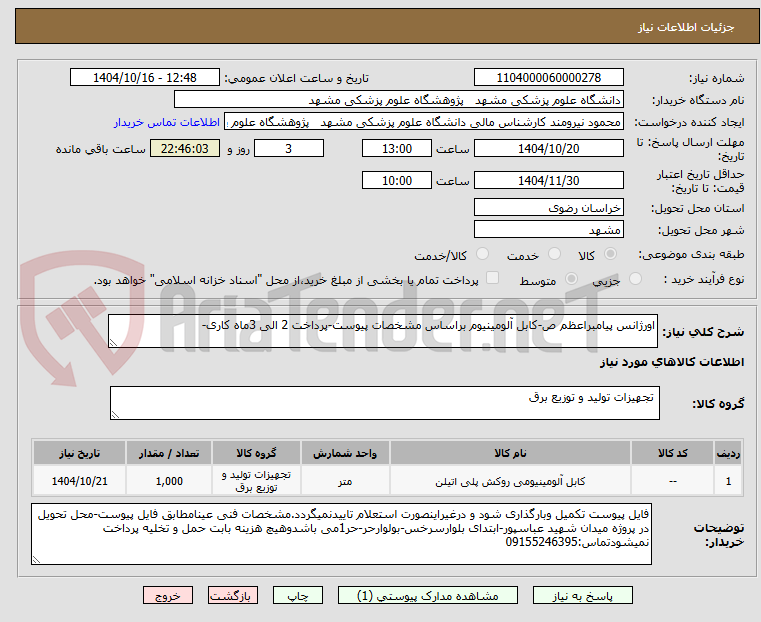The image size is (761, 622).
Task: Click the announcement date field 1404/10/16 - 12:48
Action: point(145,78)
